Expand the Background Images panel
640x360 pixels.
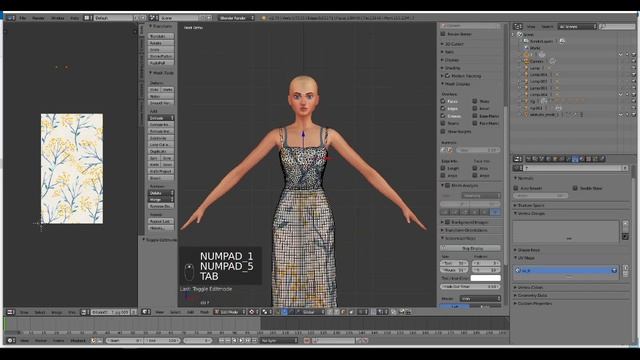464,222
